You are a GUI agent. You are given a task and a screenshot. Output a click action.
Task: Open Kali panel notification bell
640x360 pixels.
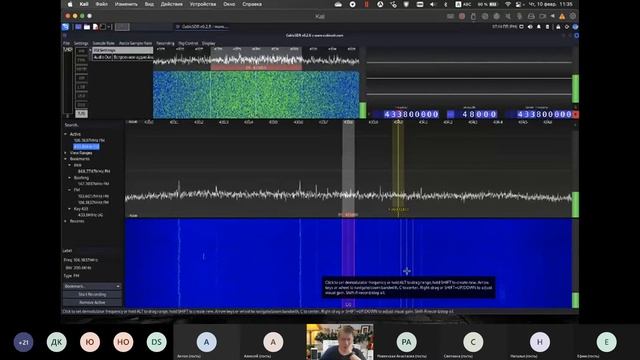(x=539, y=27)
